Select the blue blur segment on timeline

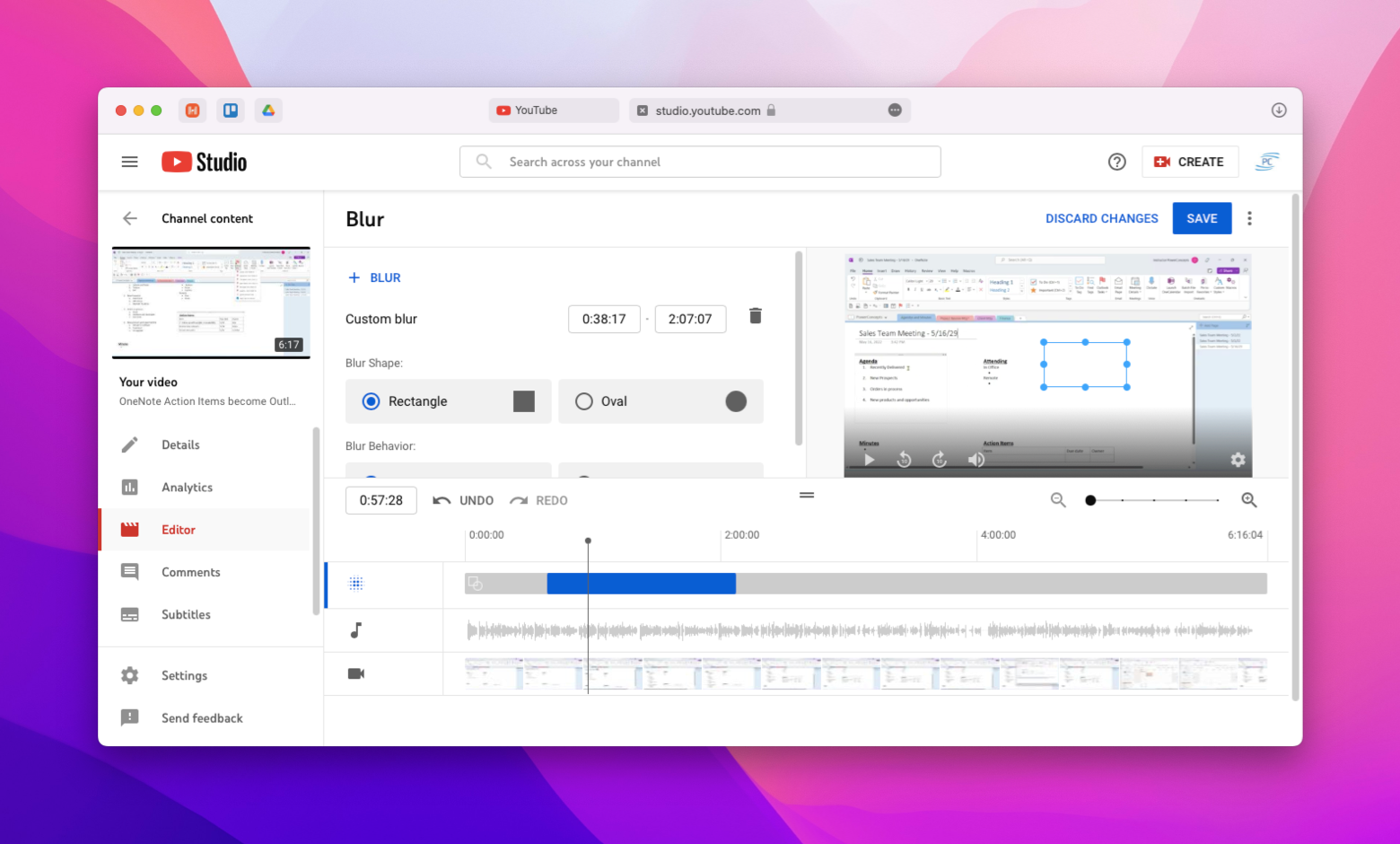[x=642, y=584]
